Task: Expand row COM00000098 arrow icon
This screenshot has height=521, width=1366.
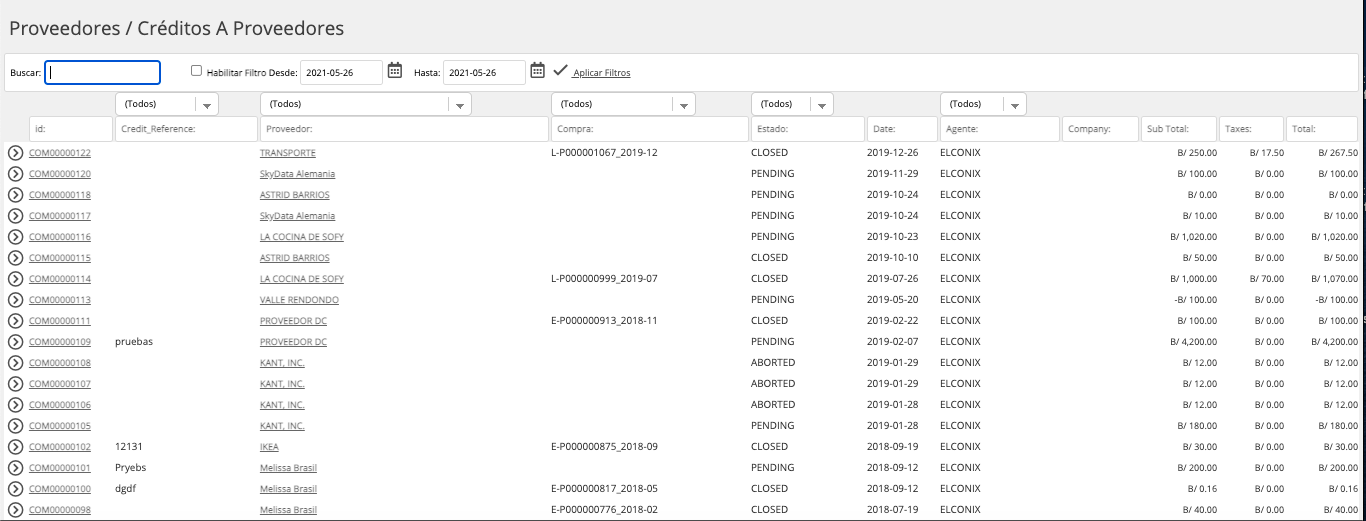Action: click(x=15, y=510)
